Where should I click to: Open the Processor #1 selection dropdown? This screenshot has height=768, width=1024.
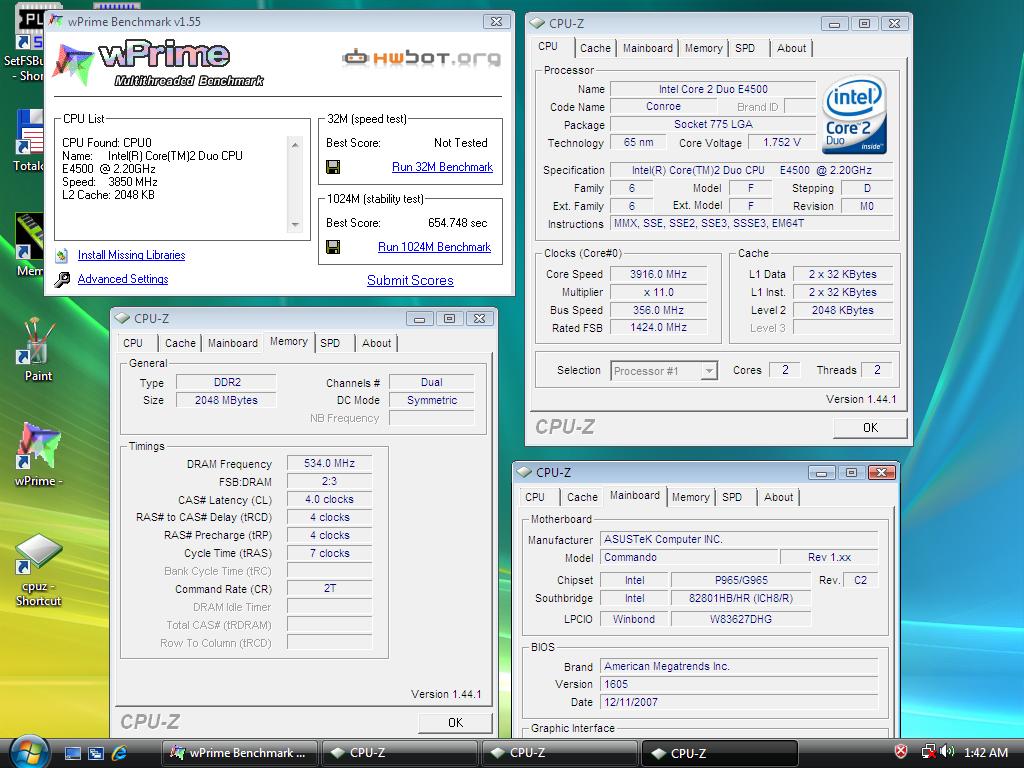point(708,371)
